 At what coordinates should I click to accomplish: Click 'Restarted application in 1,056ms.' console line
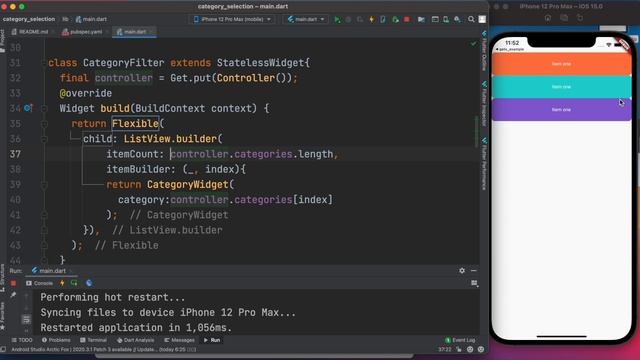pyautogui.click(x=136, y=328)
